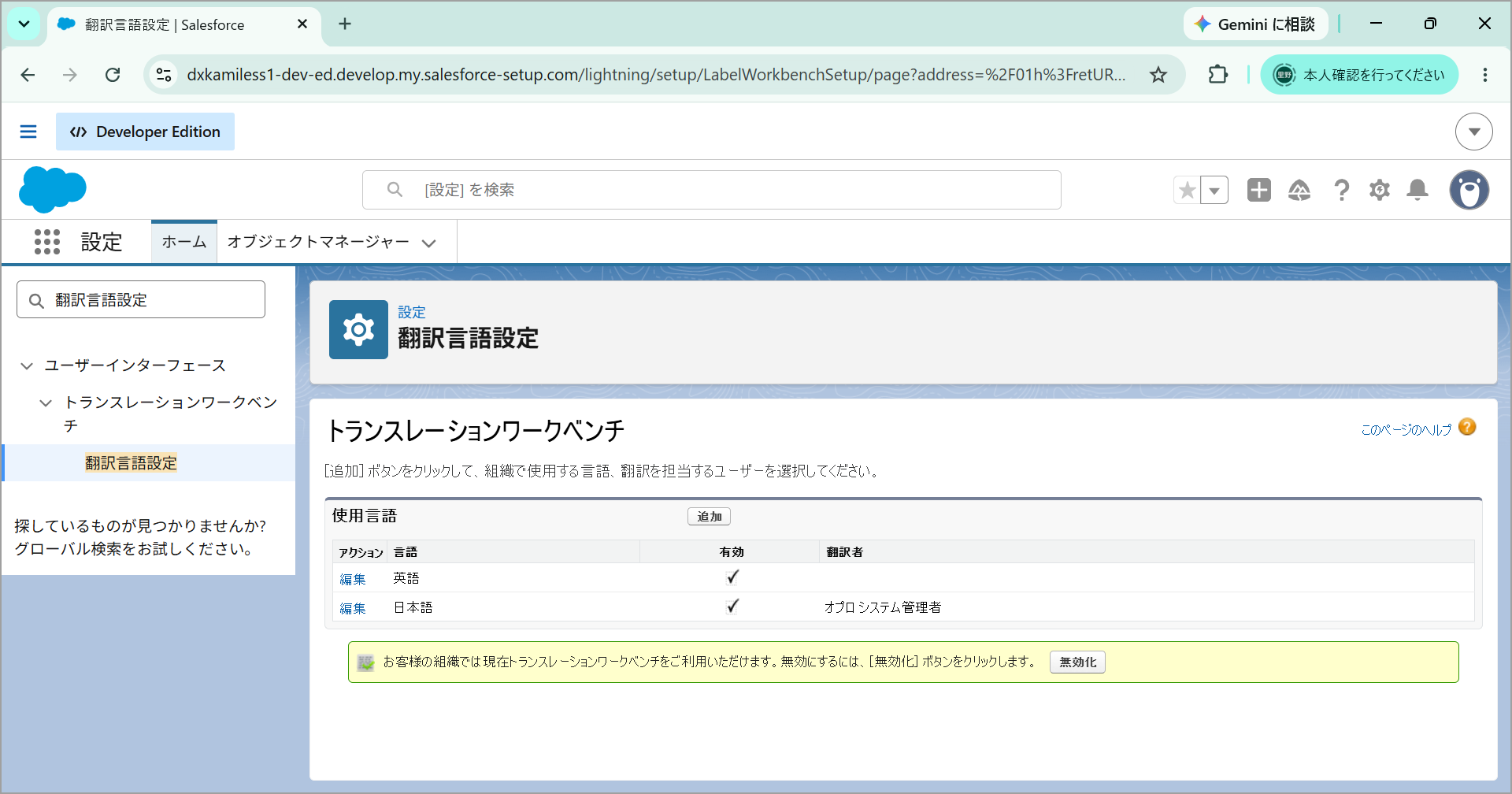Viewport: 1512px width, 794px height.
Task: Collapse the トランスレーションワークベンチ tree node
Action: (x=46, y=403)
